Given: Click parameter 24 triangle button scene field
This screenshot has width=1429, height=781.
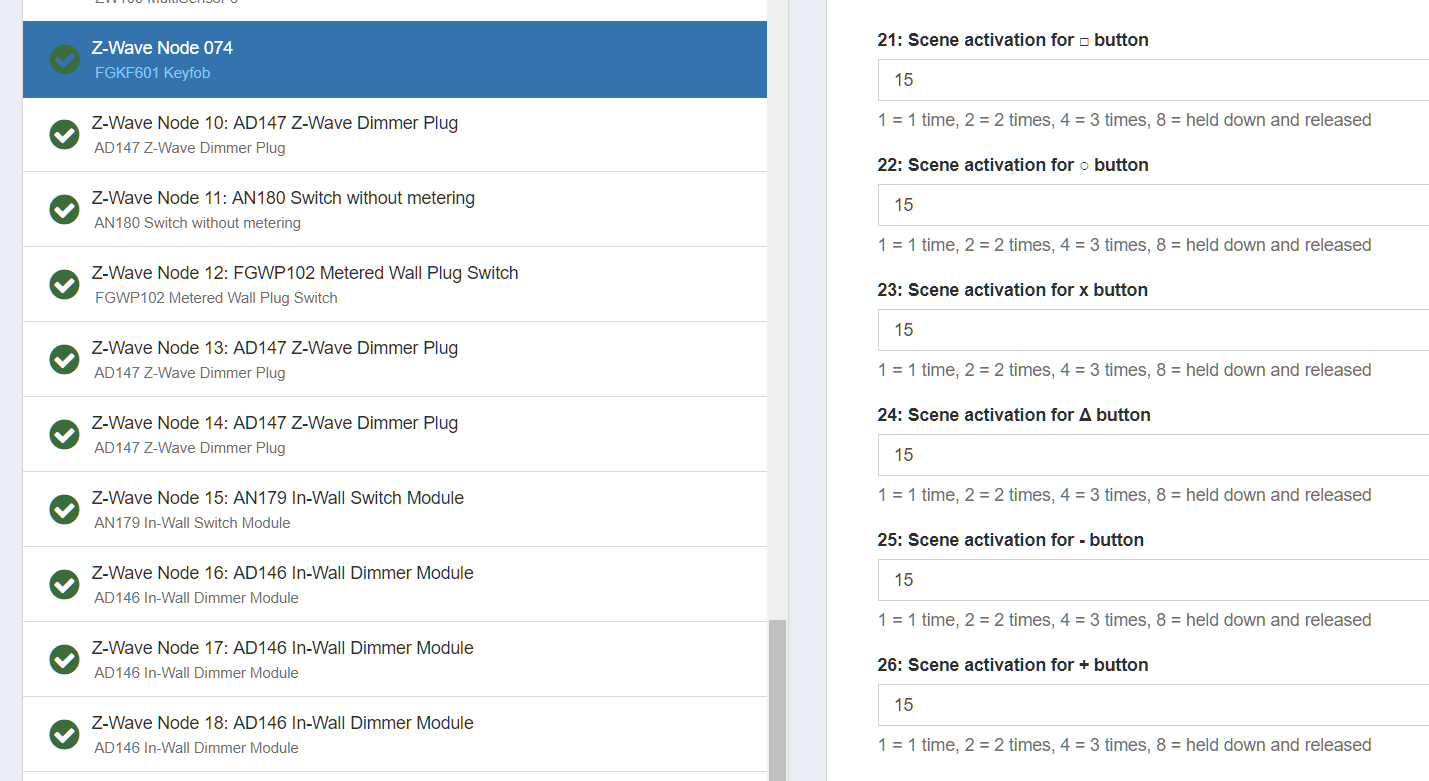Looking at the screenshot, I should click(1150, 455).
